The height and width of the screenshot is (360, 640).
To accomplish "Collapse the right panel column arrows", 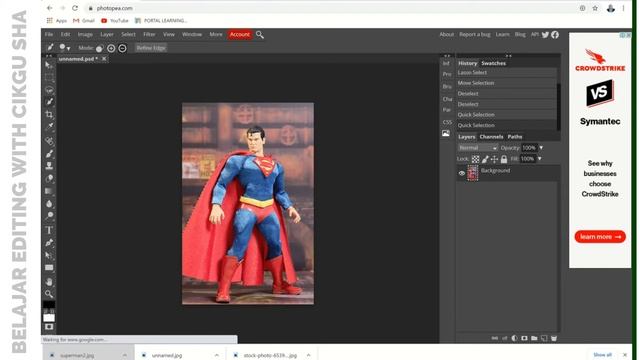I will pos(509,56).
